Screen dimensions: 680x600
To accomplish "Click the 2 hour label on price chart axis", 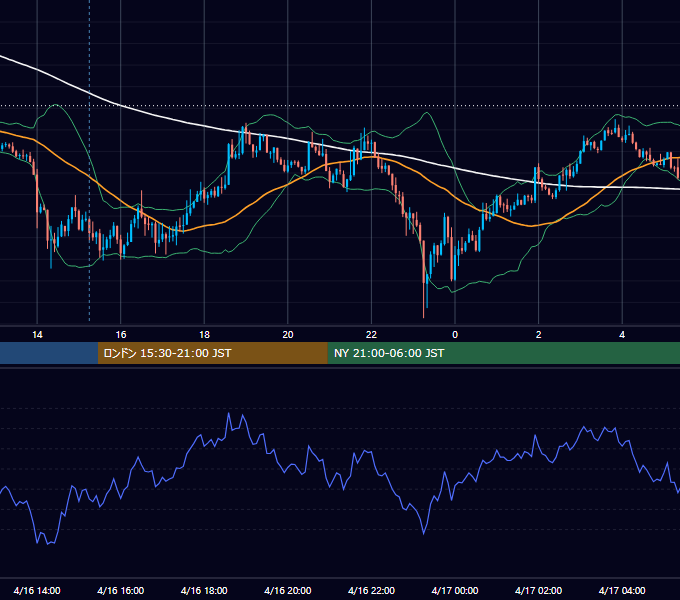I will tap(539, 334).
